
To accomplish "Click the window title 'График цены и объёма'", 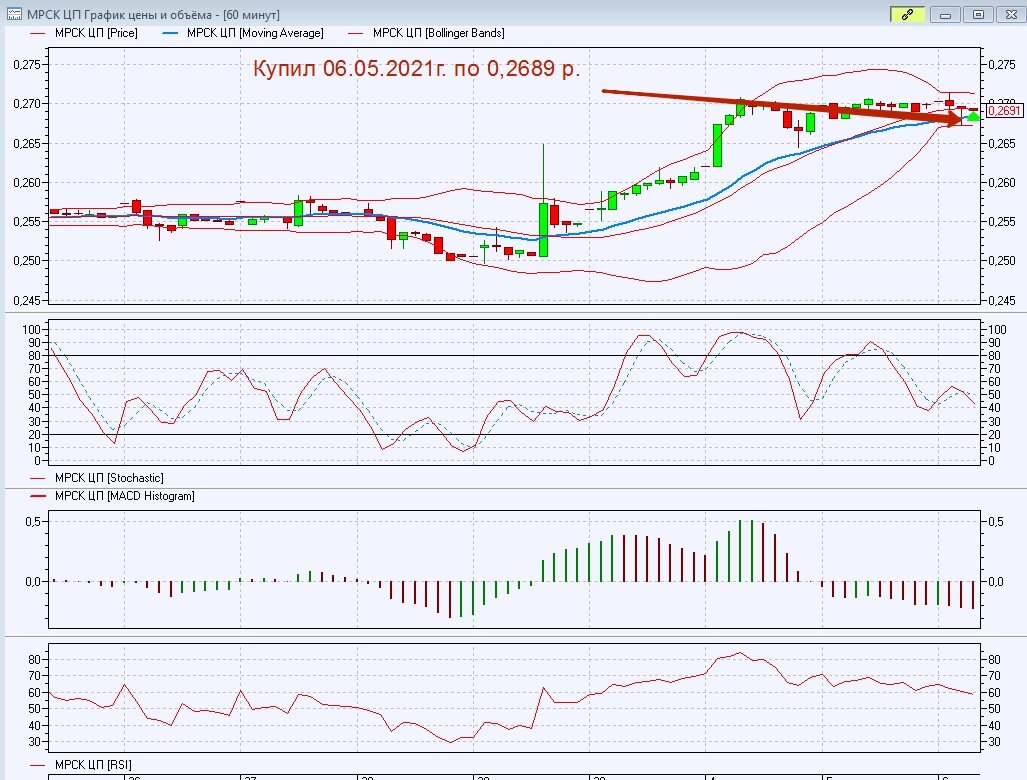I will (148, 14).
